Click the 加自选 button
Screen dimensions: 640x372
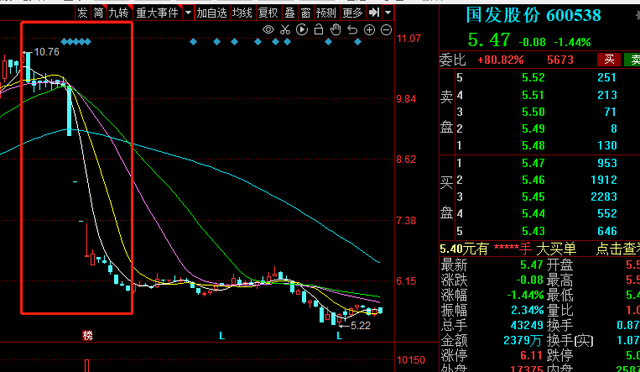click(212, 13)
